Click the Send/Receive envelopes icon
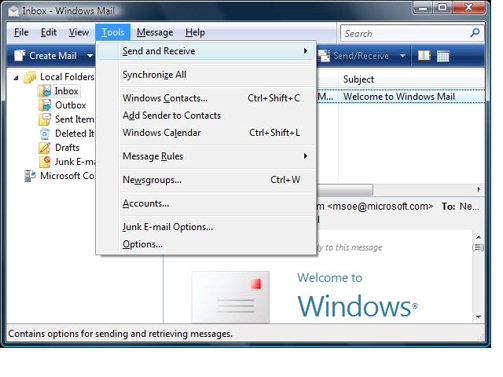This screenshot has width=503, height=377. tap(324, 56)
